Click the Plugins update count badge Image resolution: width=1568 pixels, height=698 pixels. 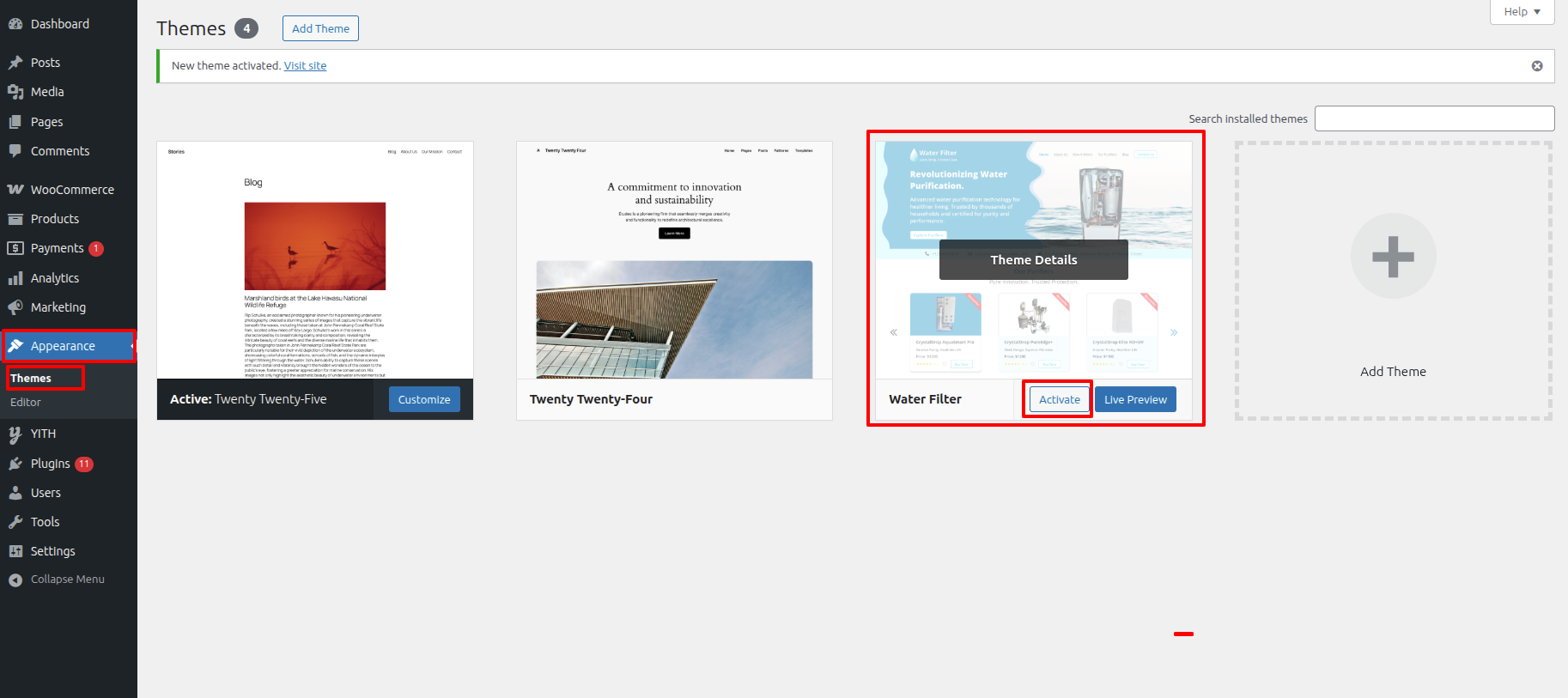point(84,464)
